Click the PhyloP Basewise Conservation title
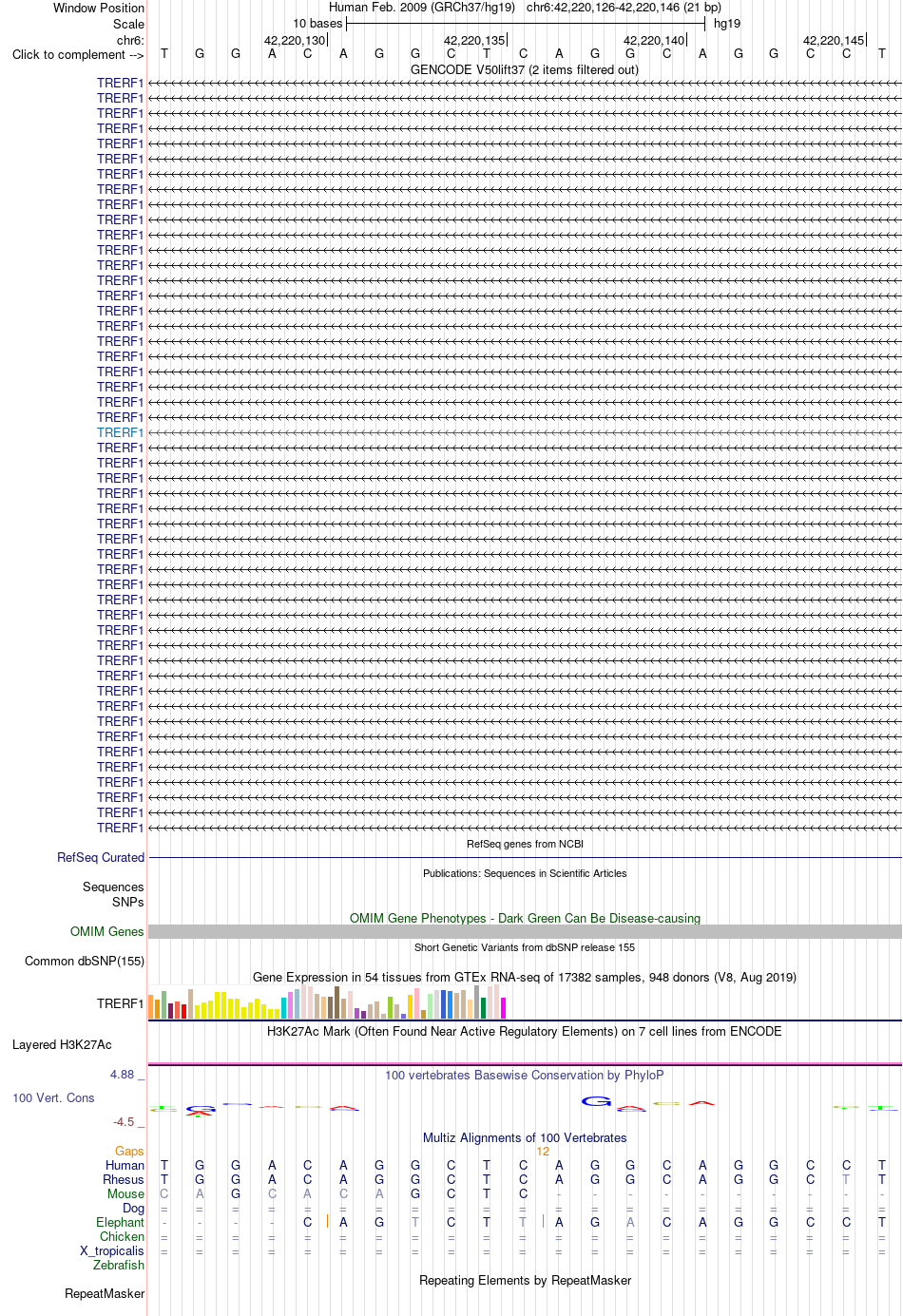903x1316 pixels. 525,1075
